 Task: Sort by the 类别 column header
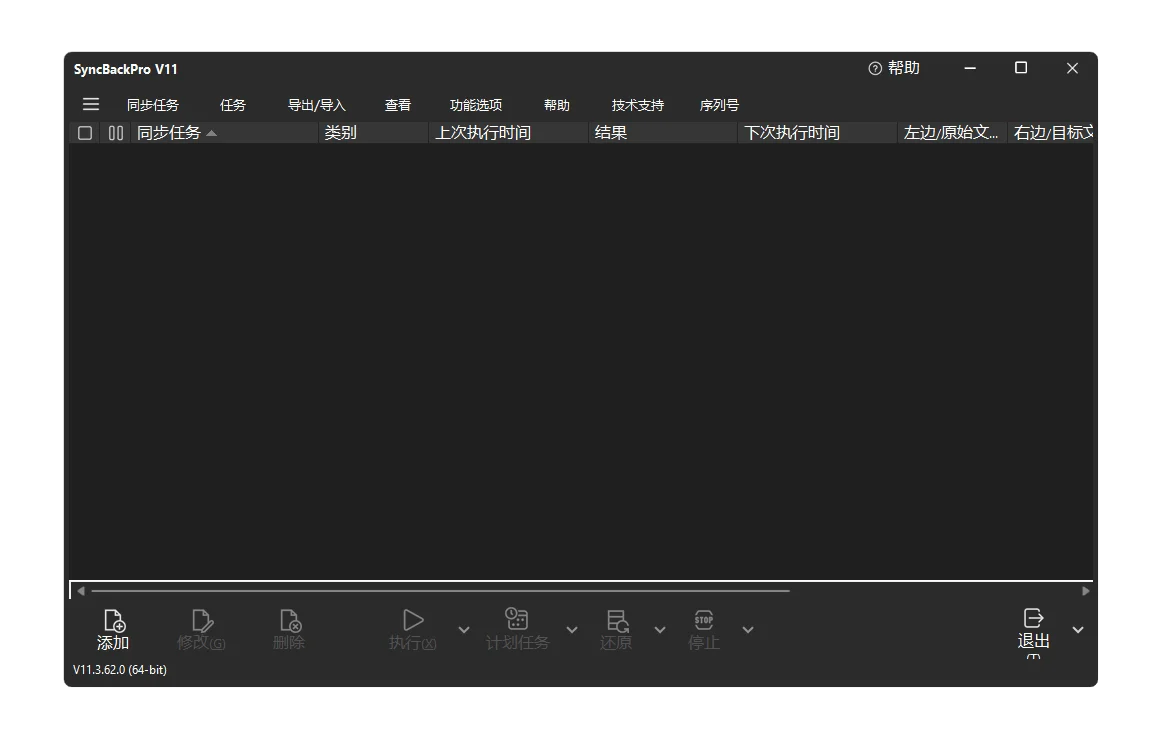(374, 133)
